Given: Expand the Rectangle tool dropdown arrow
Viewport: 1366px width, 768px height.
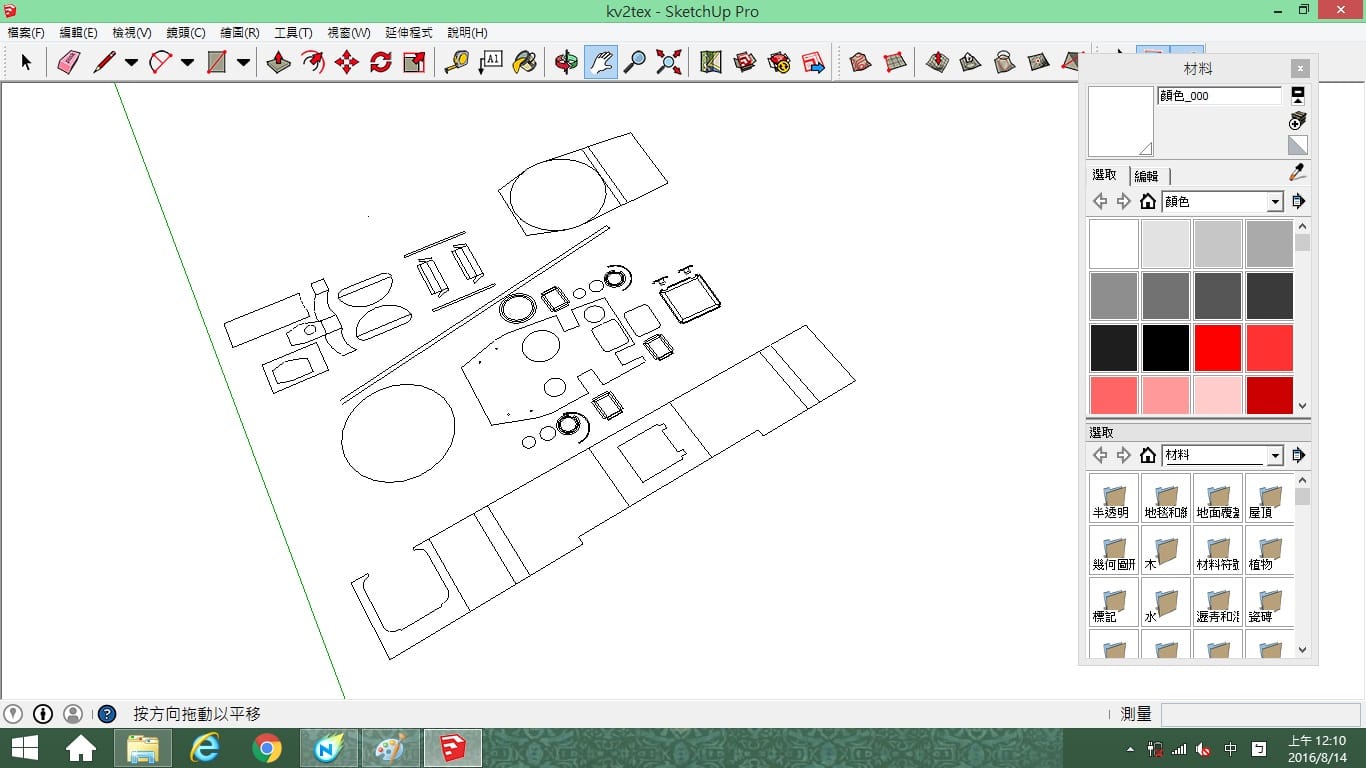Looking at the screenshot, I should click(x=243, y=62).
